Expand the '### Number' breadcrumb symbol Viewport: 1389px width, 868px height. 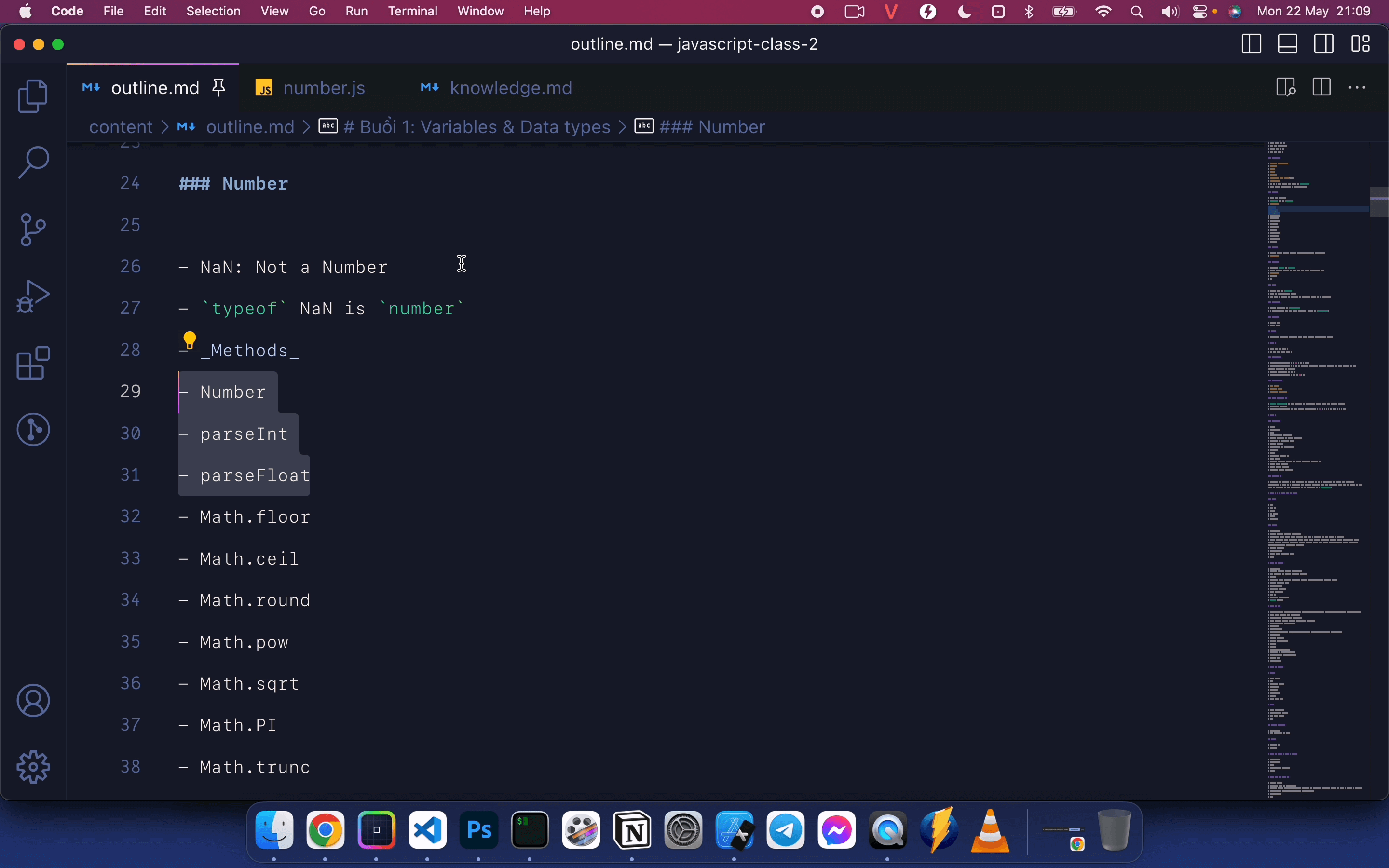tap(711, 127)
